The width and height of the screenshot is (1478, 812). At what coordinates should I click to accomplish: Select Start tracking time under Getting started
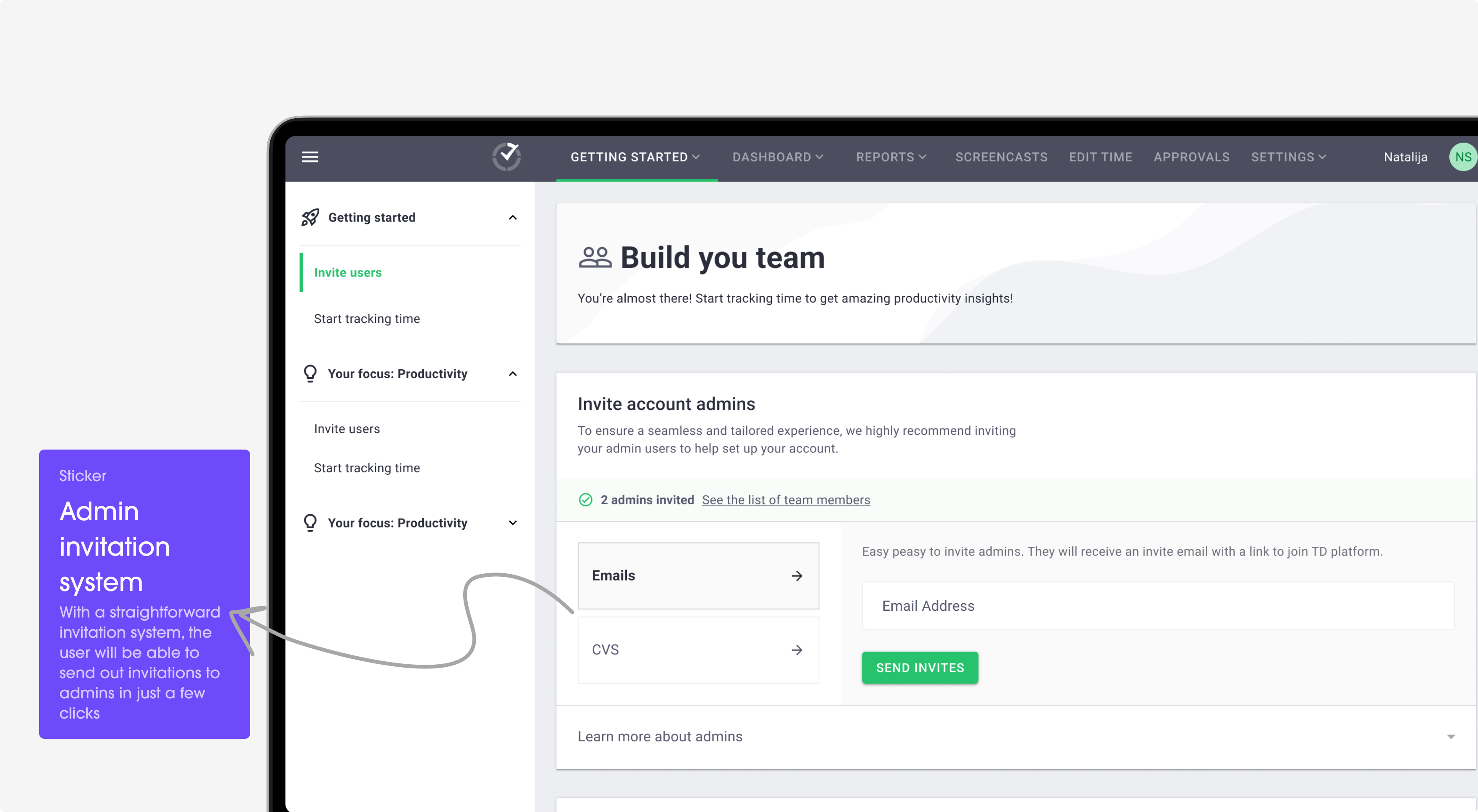367,319
